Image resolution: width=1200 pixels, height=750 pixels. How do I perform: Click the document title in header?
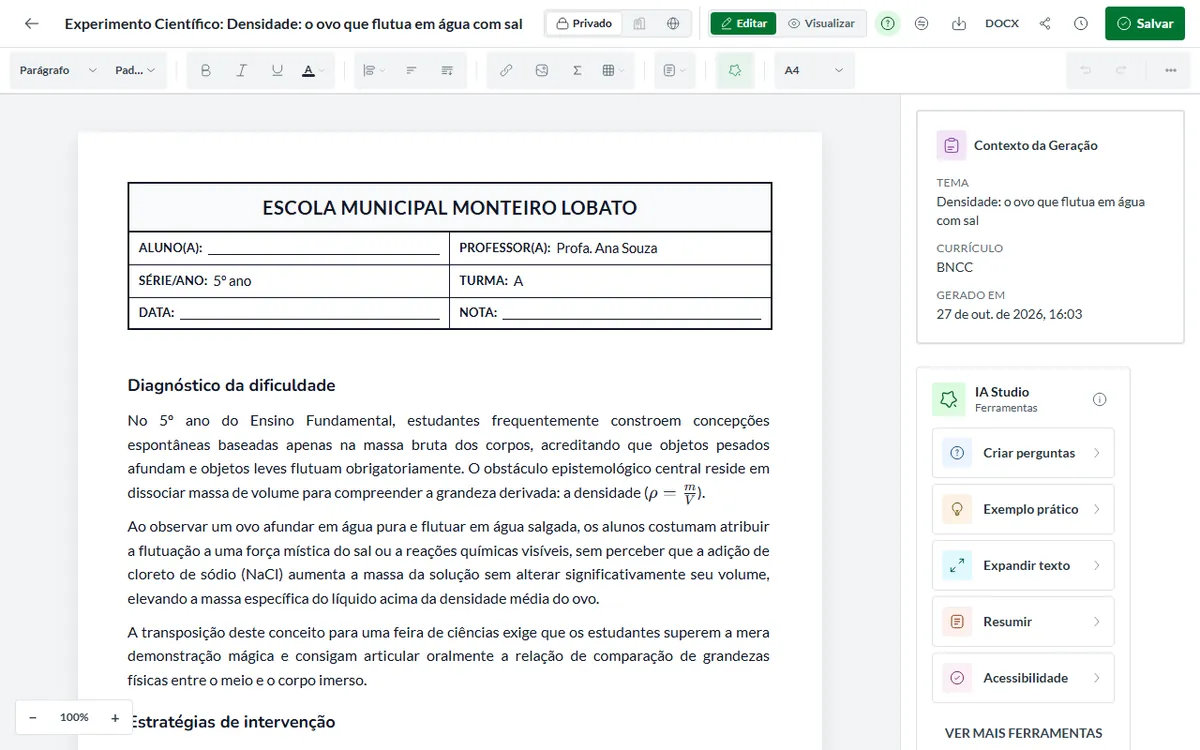[293, 23]
